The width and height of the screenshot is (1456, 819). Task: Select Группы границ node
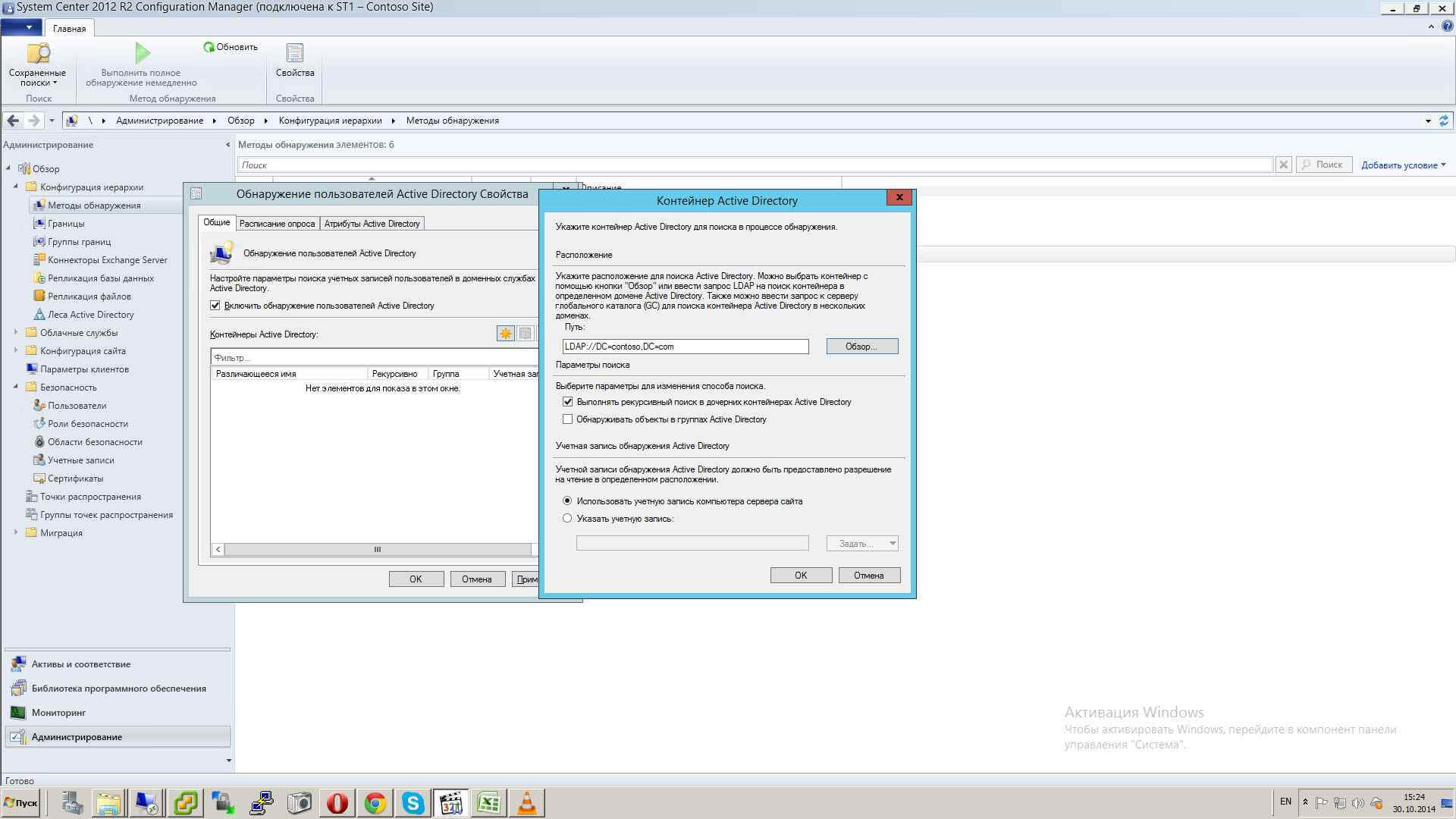(79, 242)
